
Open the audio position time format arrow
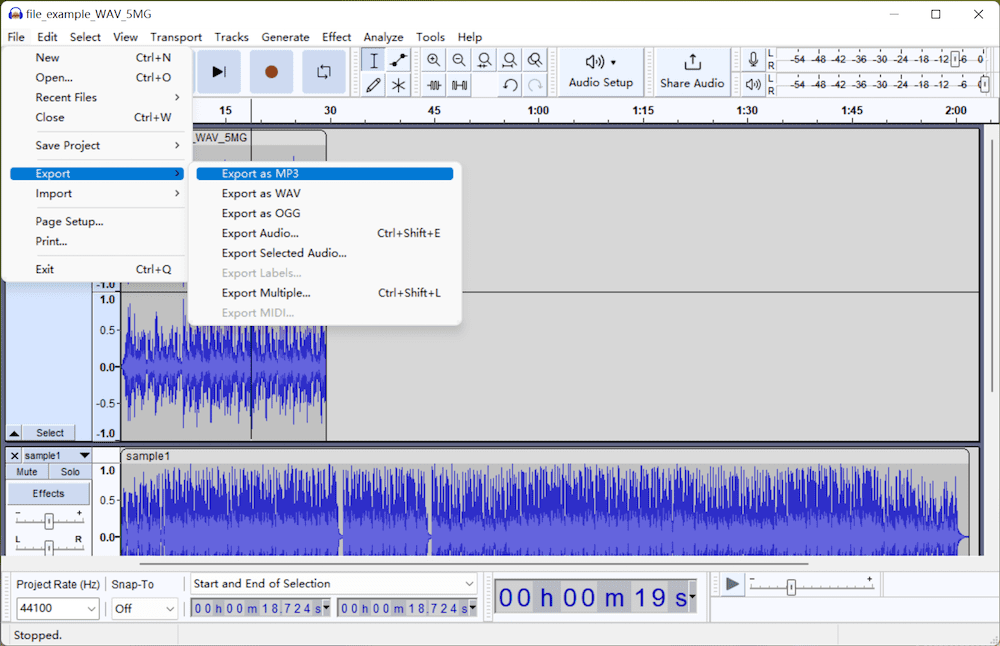[693, 597]
